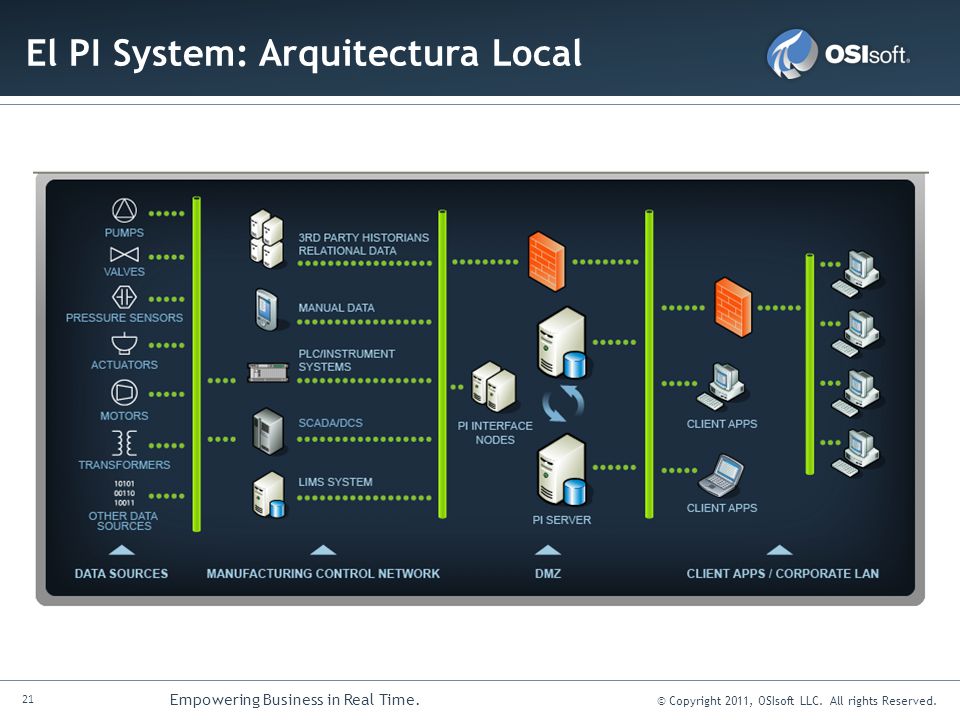The image size is (960, 720).
Task: Click the Pumps triangle-in-circle icon
Action: coord(124,211)
